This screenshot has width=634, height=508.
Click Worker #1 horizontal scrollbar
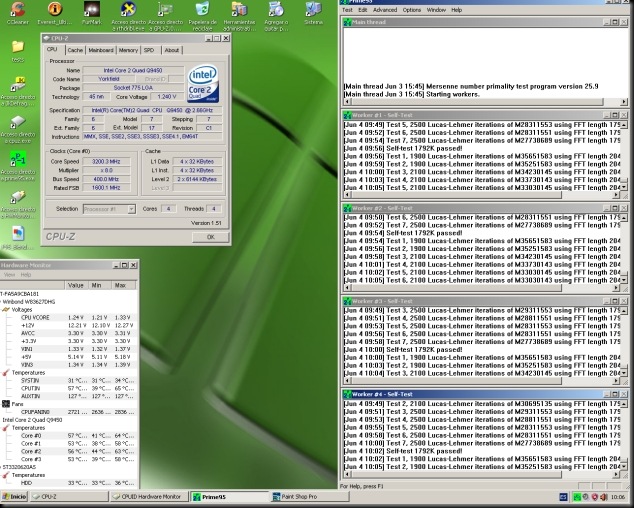tap(481, 195)
